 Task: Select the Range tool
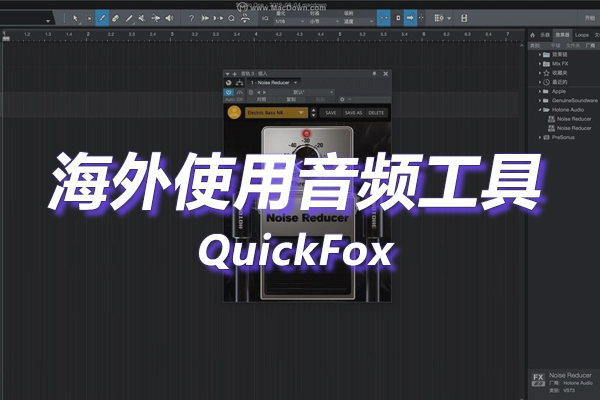89,18
